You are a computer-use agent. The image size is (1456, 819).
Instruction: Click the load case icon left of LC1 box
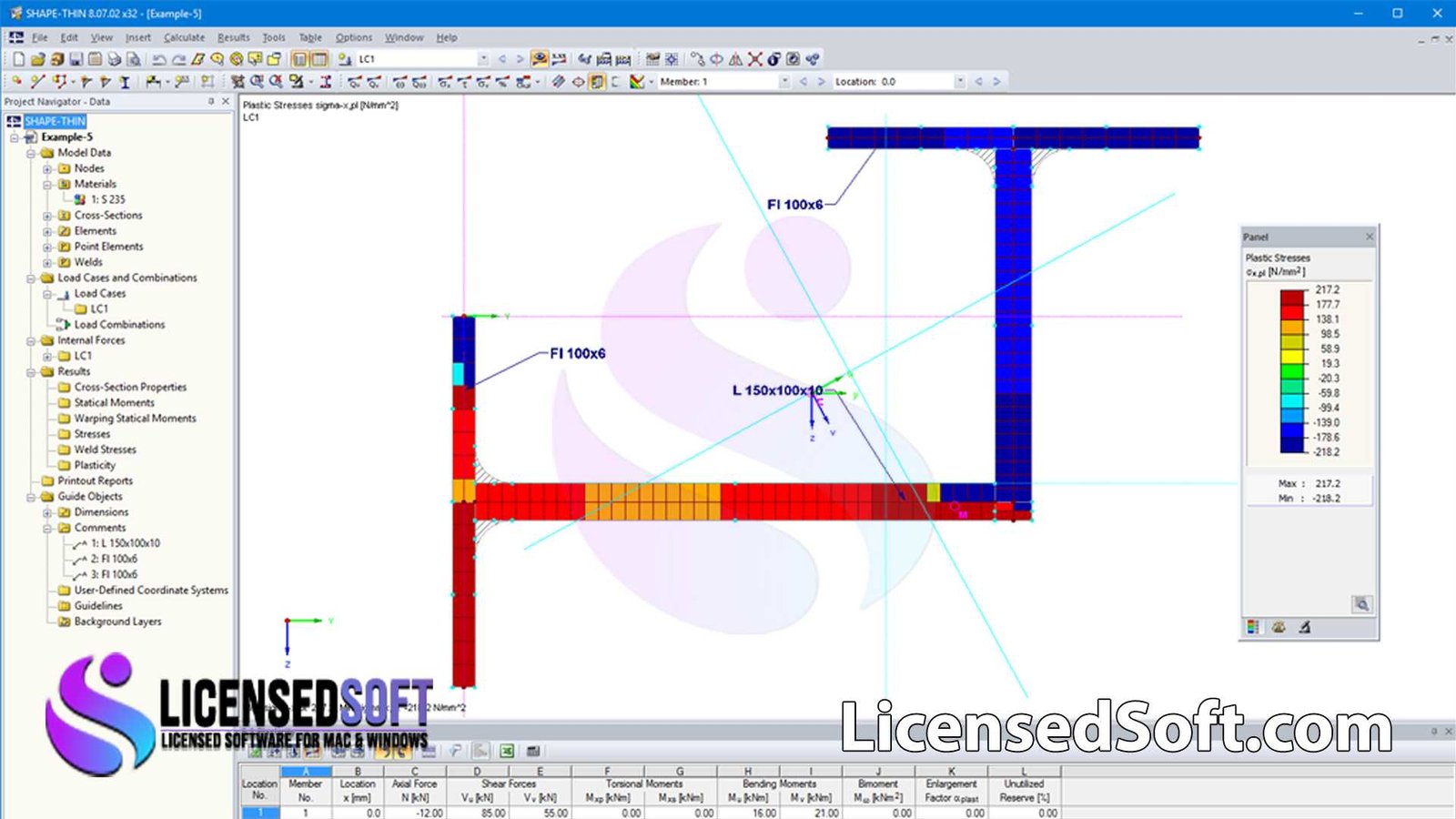(x=344, y=59)
